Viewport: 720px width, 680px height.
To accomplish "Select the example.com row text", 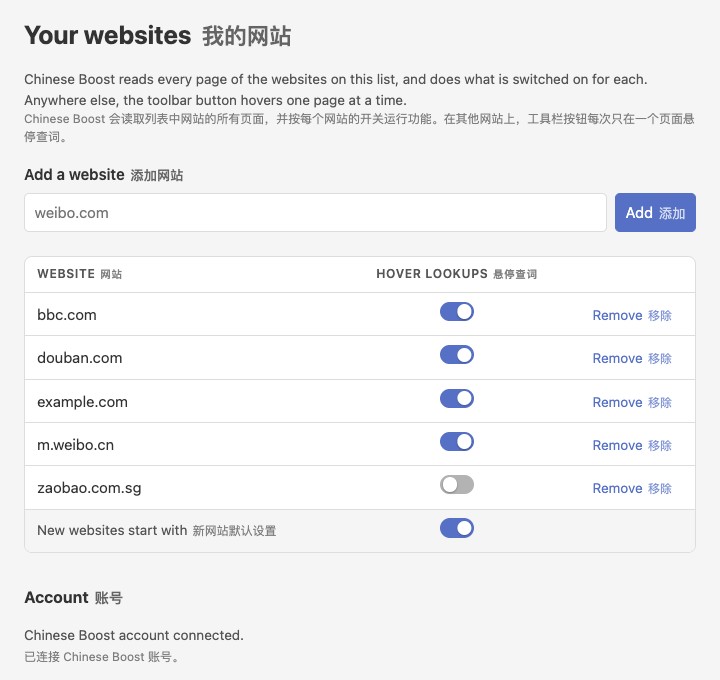I will pos(83,402).
